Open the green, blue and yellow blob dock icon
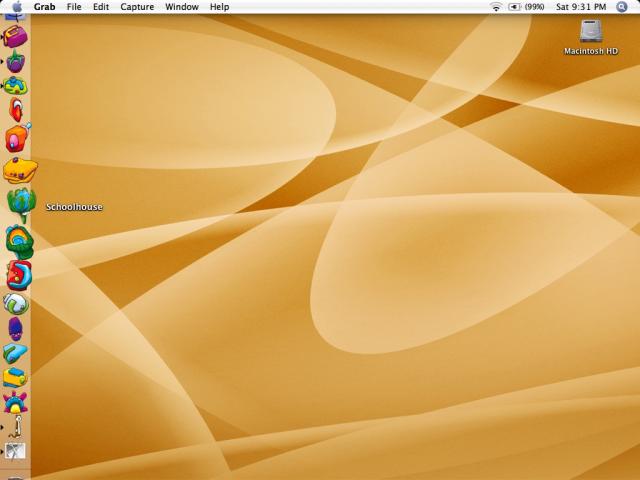This screenshot has width=640, height=480. (x=16, y=86)
